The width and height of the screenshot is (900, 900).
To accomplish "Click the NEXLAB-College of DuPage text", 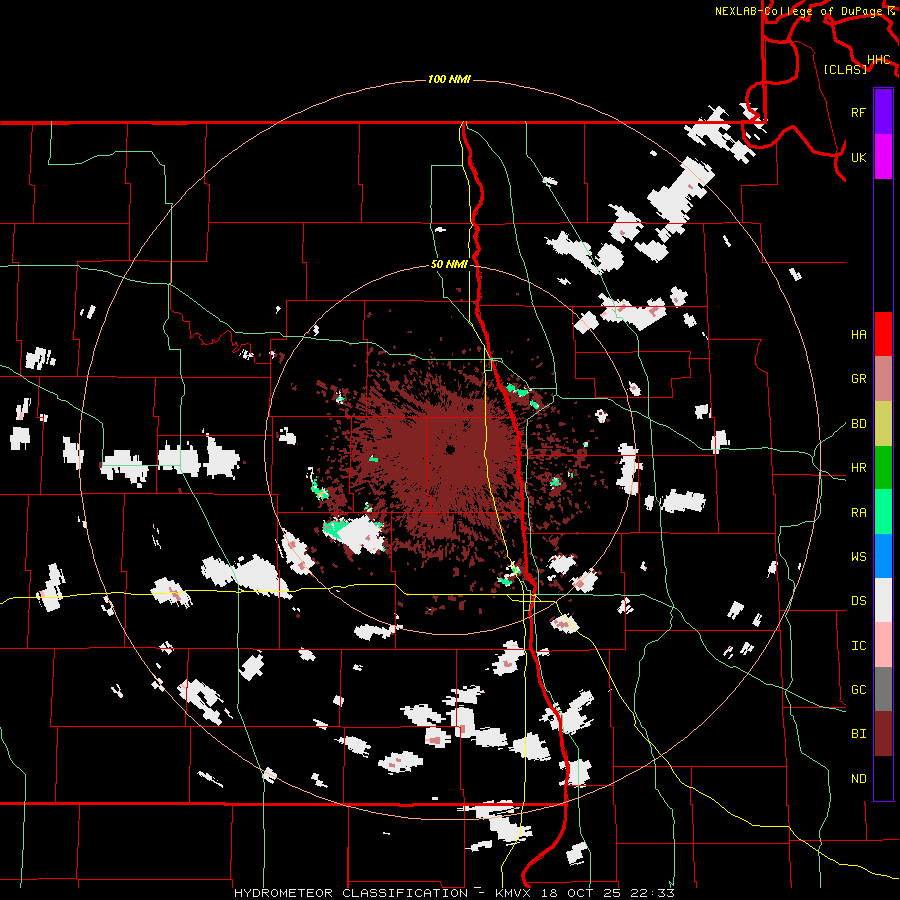I will tap(798, 11).
